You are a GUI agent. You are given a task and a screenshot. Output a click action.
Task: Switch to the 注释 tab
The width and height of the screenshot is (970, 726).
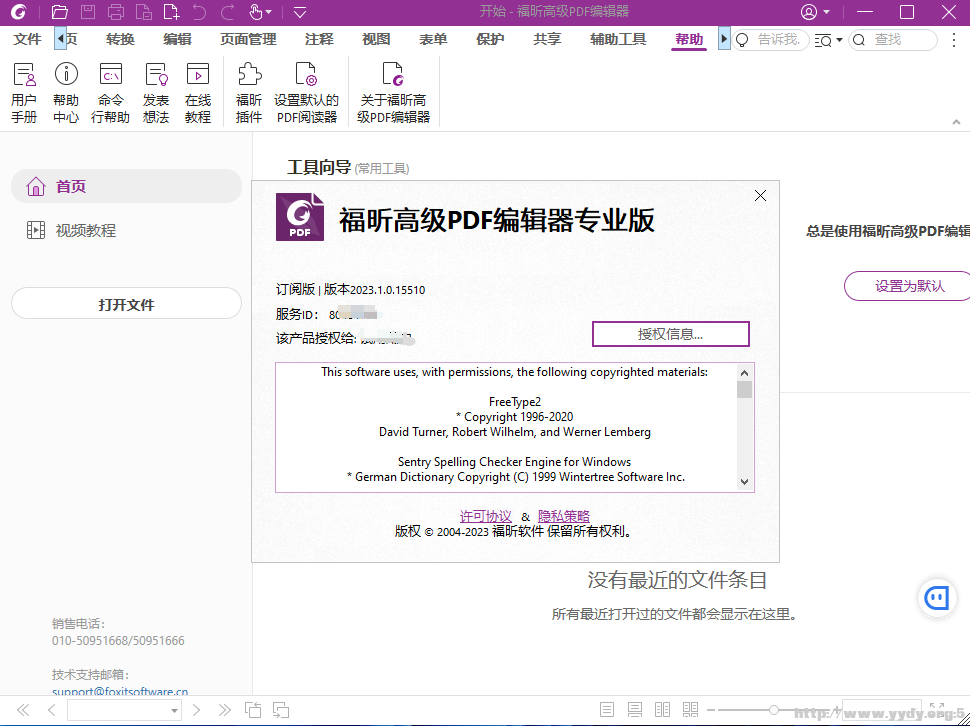point(319,40)
